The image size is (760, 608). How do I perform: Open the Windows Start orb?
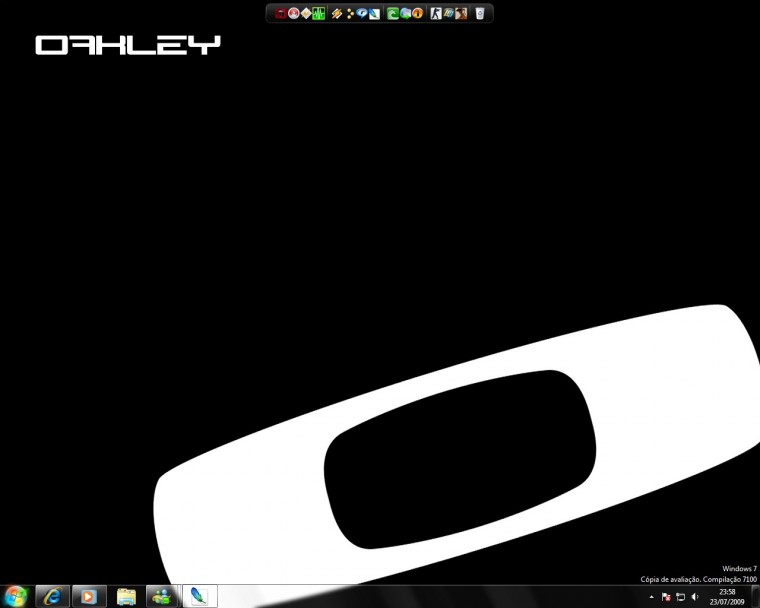point(16,596)
